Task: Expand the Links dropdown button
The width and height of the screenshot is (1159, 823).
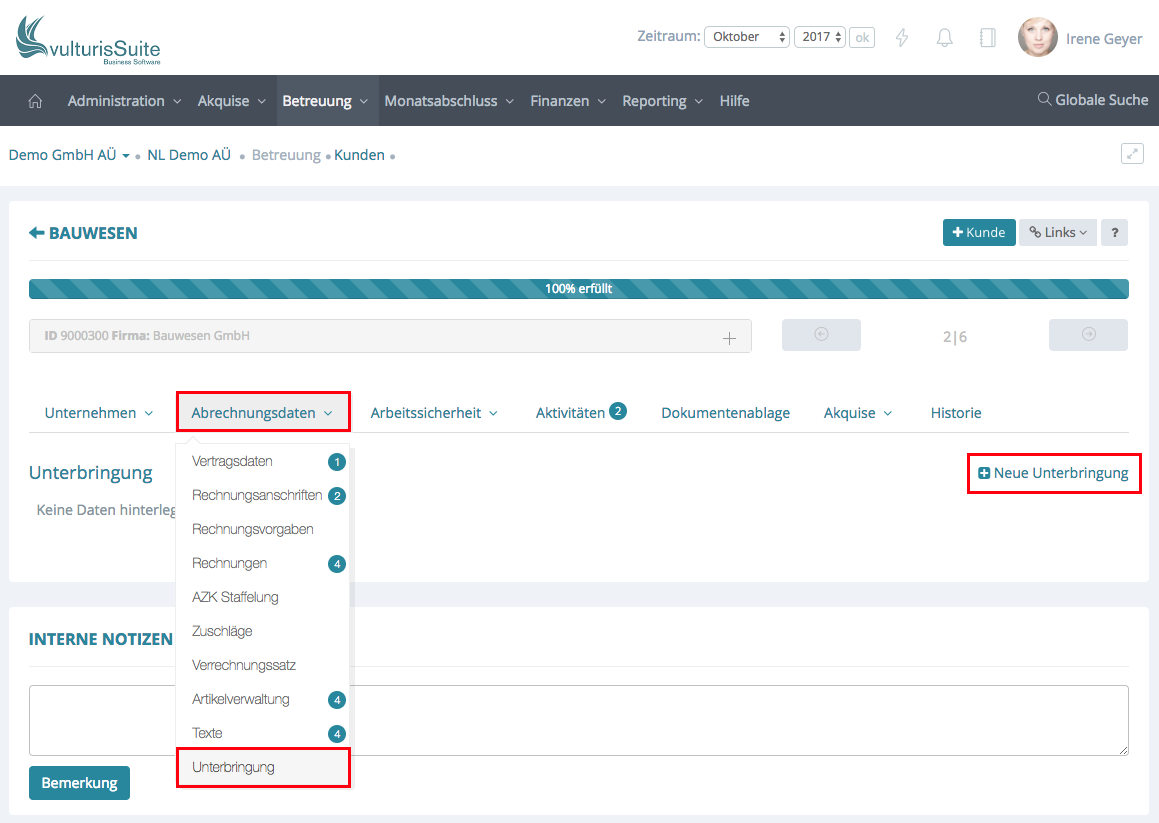Action: pyautogui.click(x=1057, y=232)
